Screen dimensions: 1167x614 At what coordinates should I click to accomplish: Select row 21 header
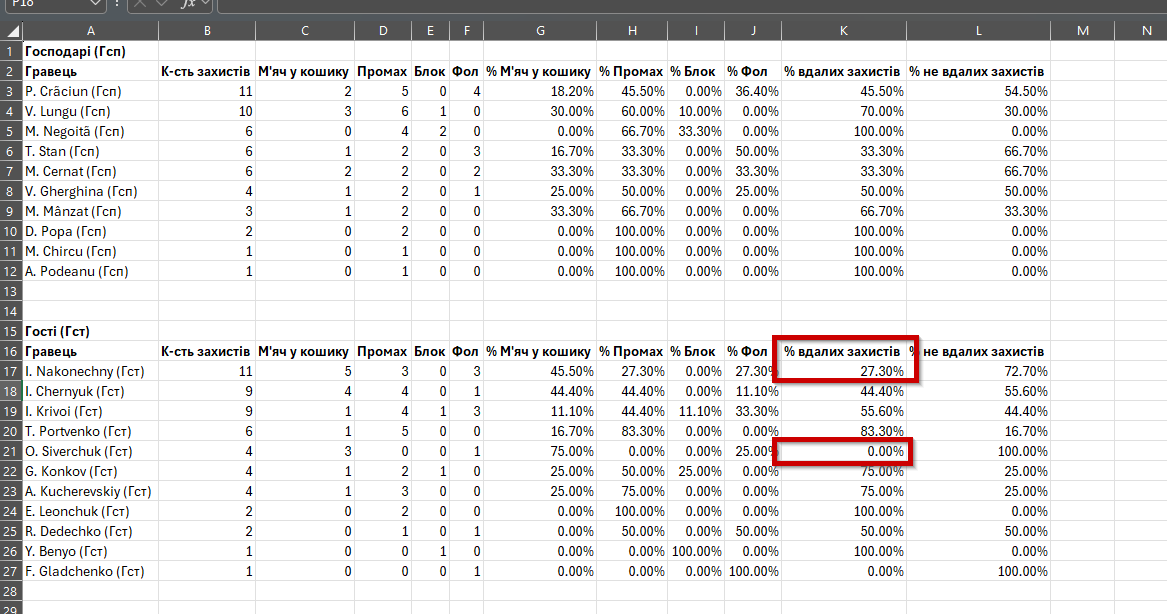pyautogui.click(x=10, y=451)
